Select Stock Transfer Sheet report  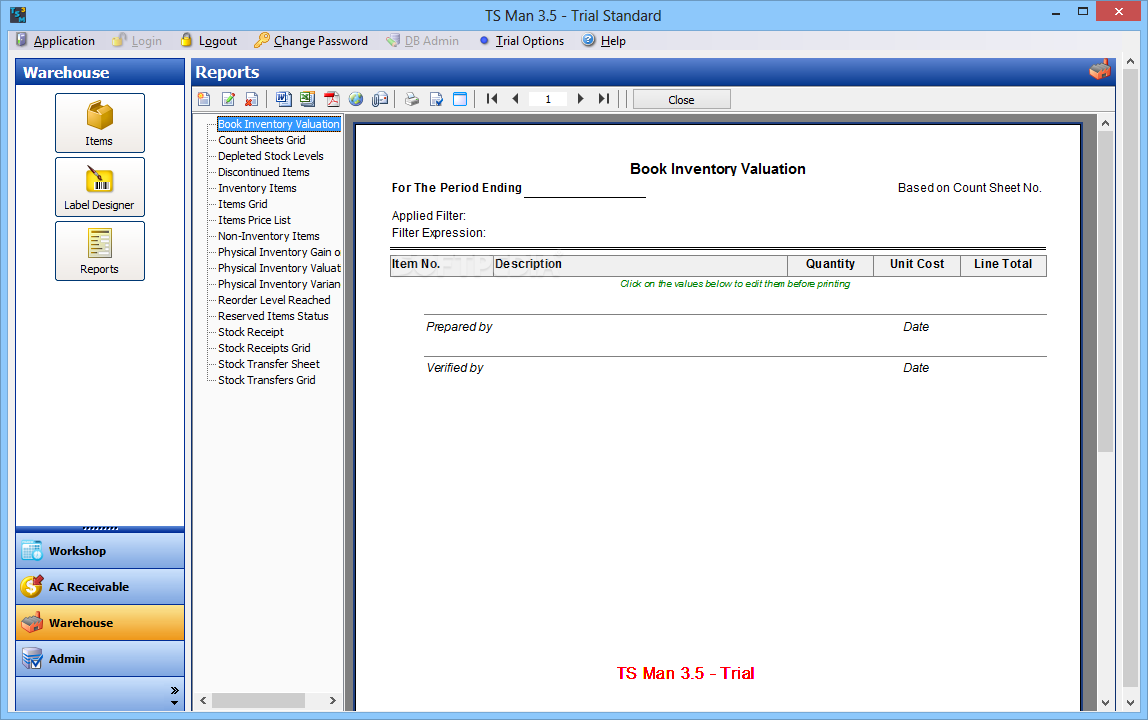269,364
